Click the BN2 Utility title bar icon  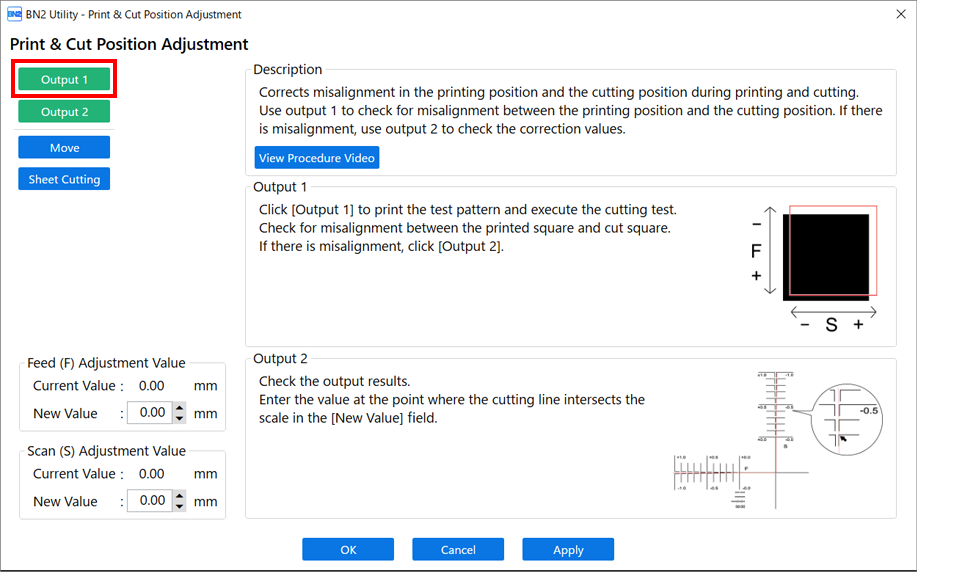[x=14, y=14]
